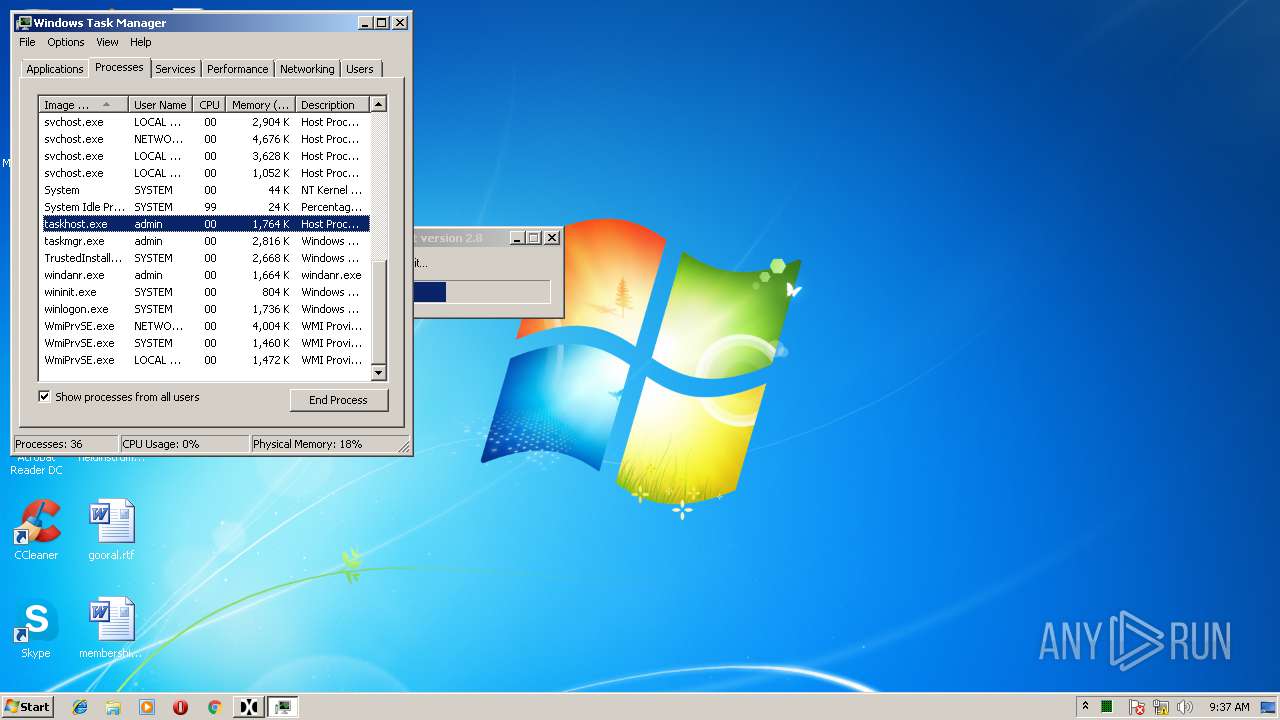
Task: Open the Help menu in Task Manager
Action: (x=141, y=42)
